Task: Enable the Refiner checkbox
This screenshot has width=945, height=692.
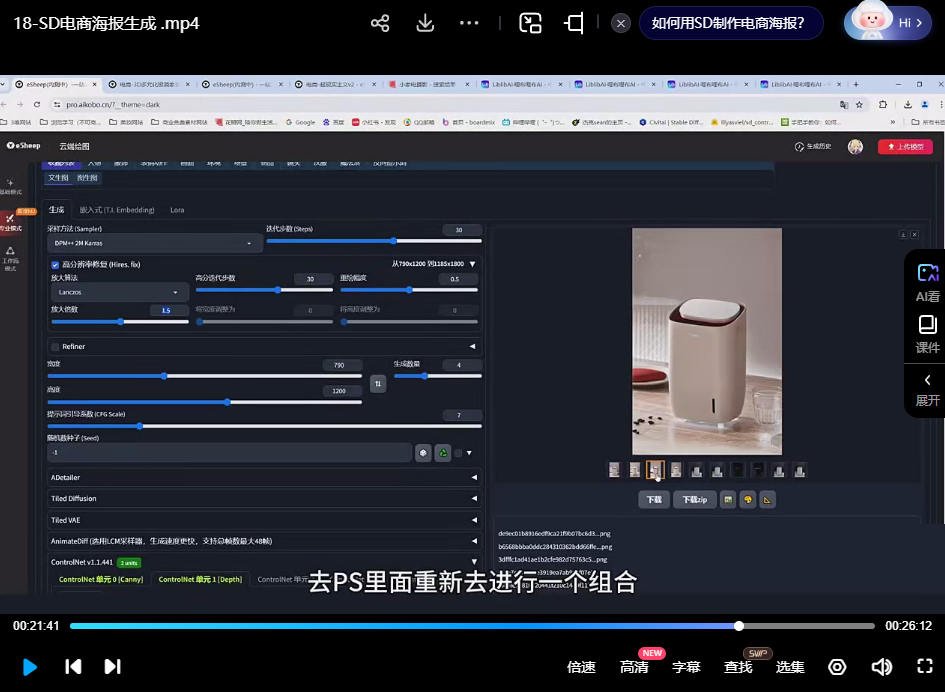Action: (55, 346)
